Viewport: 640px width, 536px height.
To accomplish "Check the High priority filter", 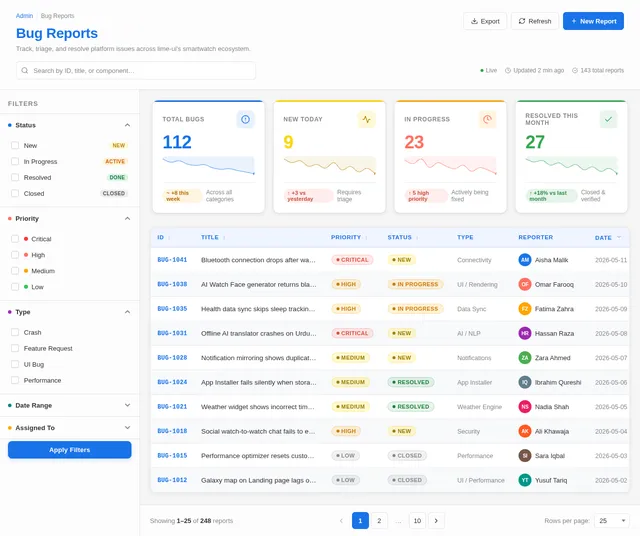I will pyautogui.click(x=15, y=255).
